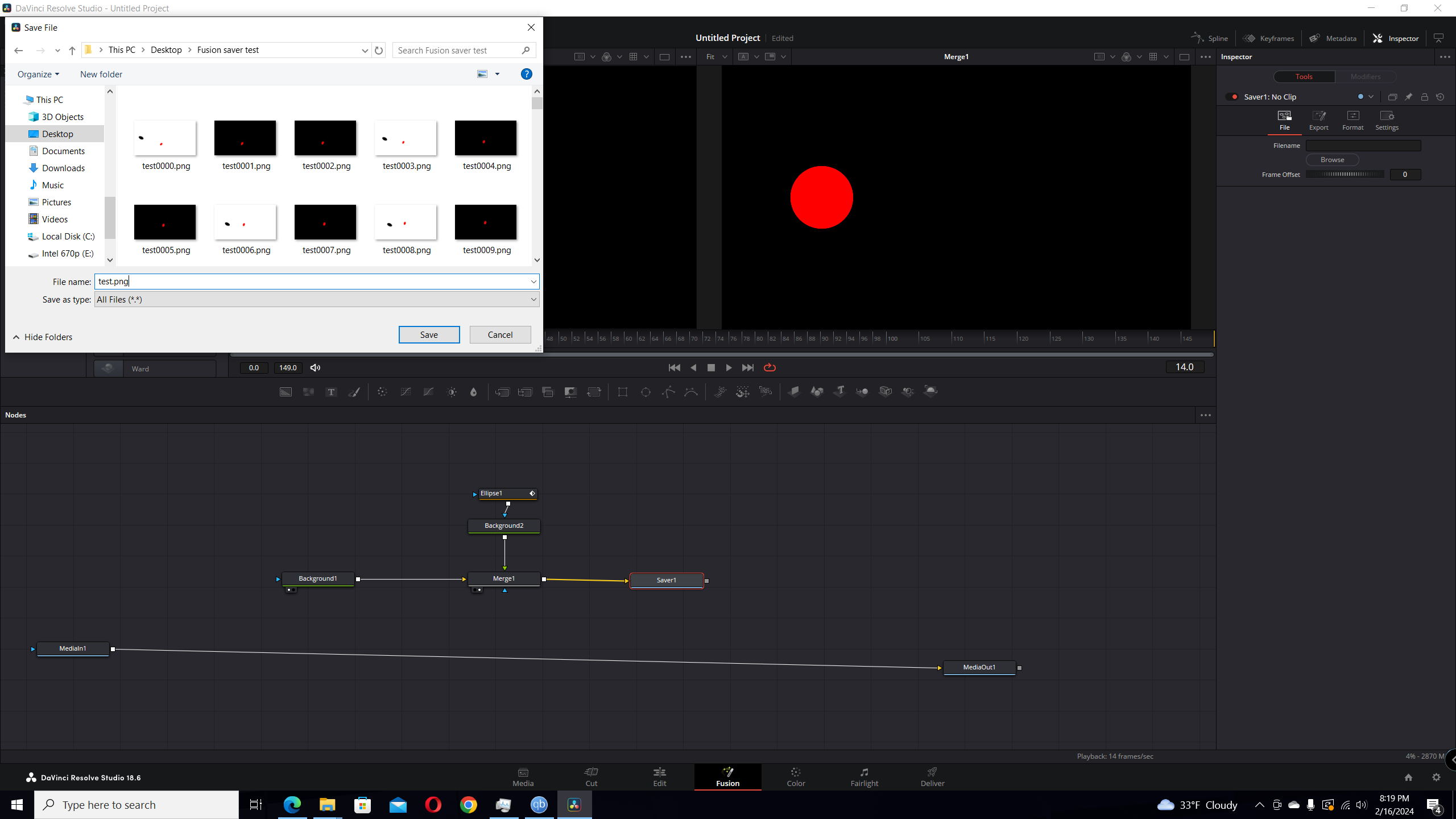Screen dimensions: 1456x819
Task: Click Browse under Filename in the Inspector
Action: click(1332, 160)
